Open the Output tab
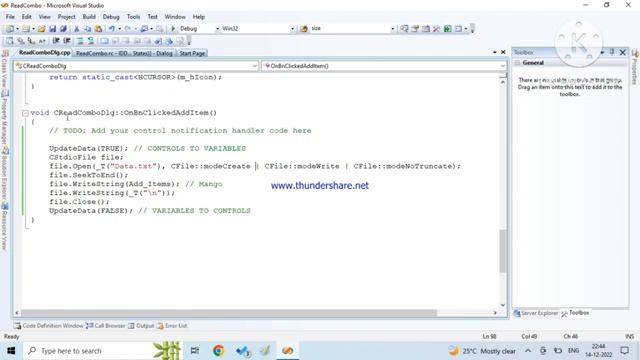640x360 pixels. pos(141,326)
